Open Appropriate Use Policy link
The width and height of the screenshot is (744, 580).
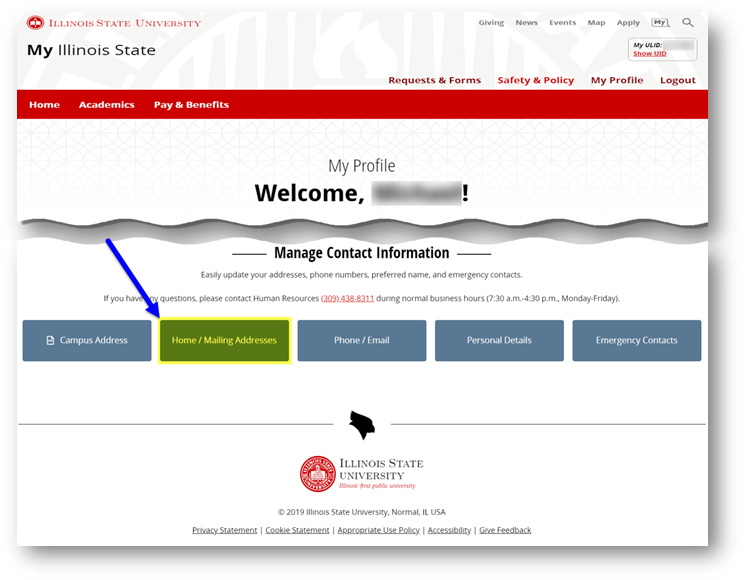pos(379,530)
